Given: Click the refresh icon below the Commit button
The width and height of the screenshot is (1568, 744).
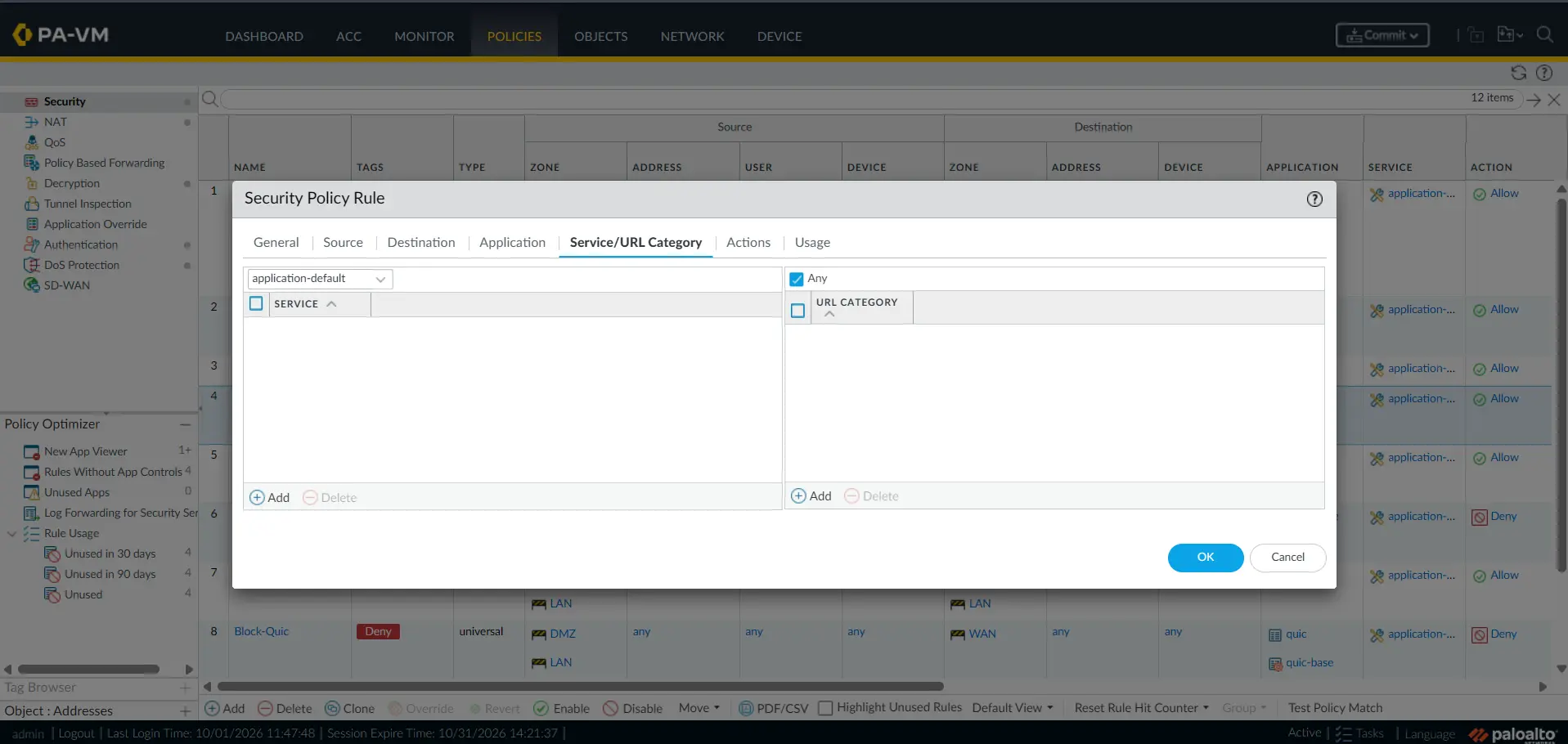Looking at the screenshot, I should click(x=1519, y=73).
